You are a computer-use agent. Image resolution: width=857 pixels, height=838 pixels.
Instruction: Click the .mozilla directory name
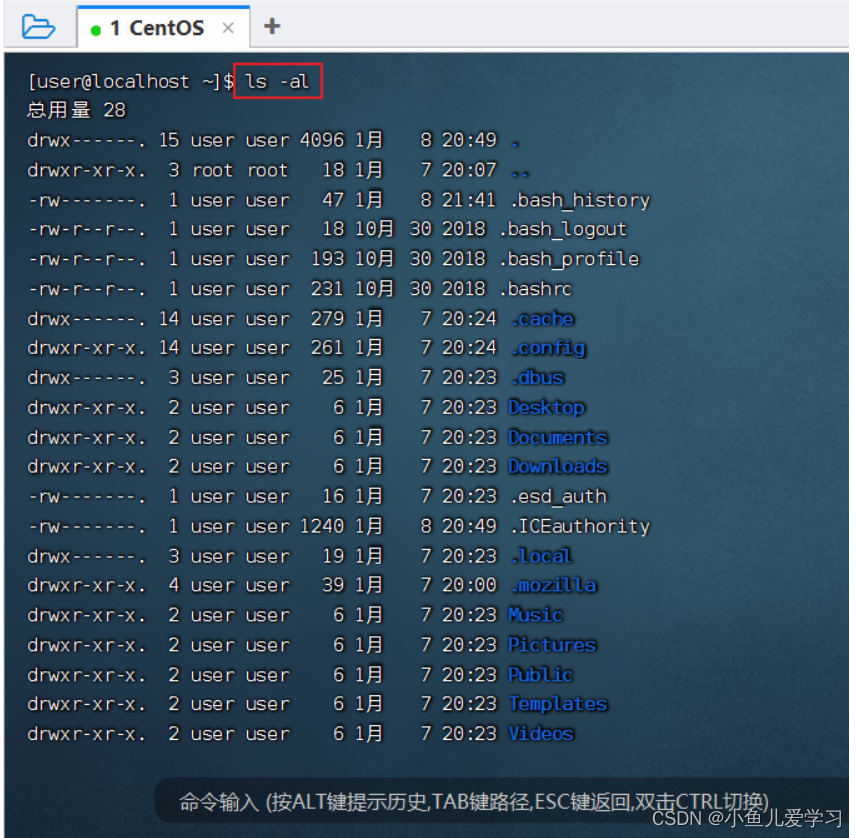554,585
